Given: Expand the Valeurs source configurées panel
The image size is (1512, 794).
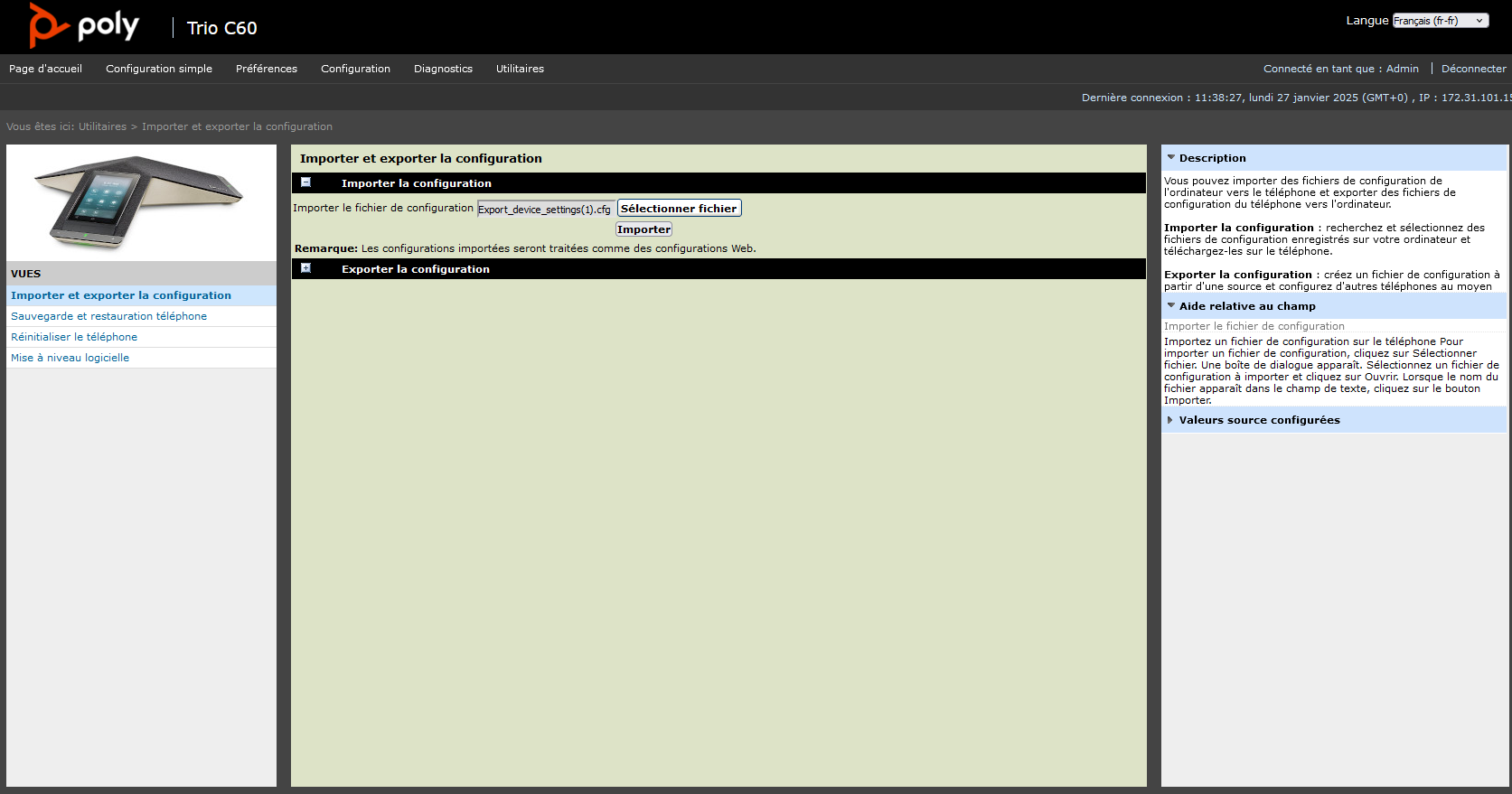Looking at the screenshot, I should (1171, 420).
